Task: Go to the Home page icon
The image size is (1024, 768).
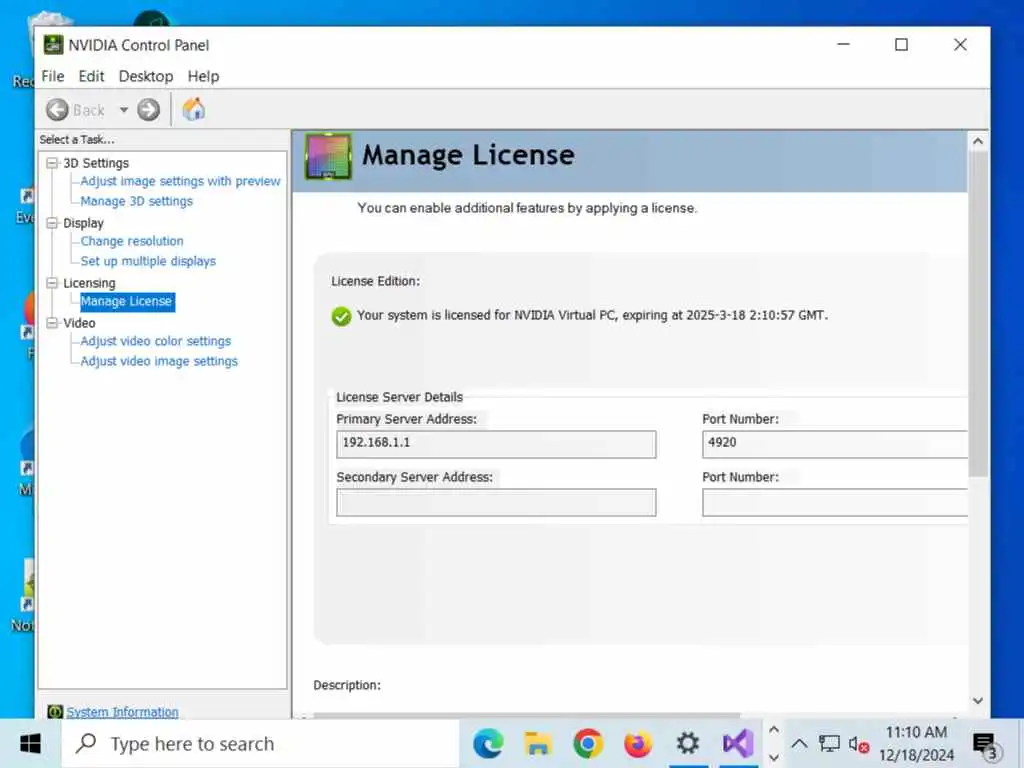Action: pos(193,109)
